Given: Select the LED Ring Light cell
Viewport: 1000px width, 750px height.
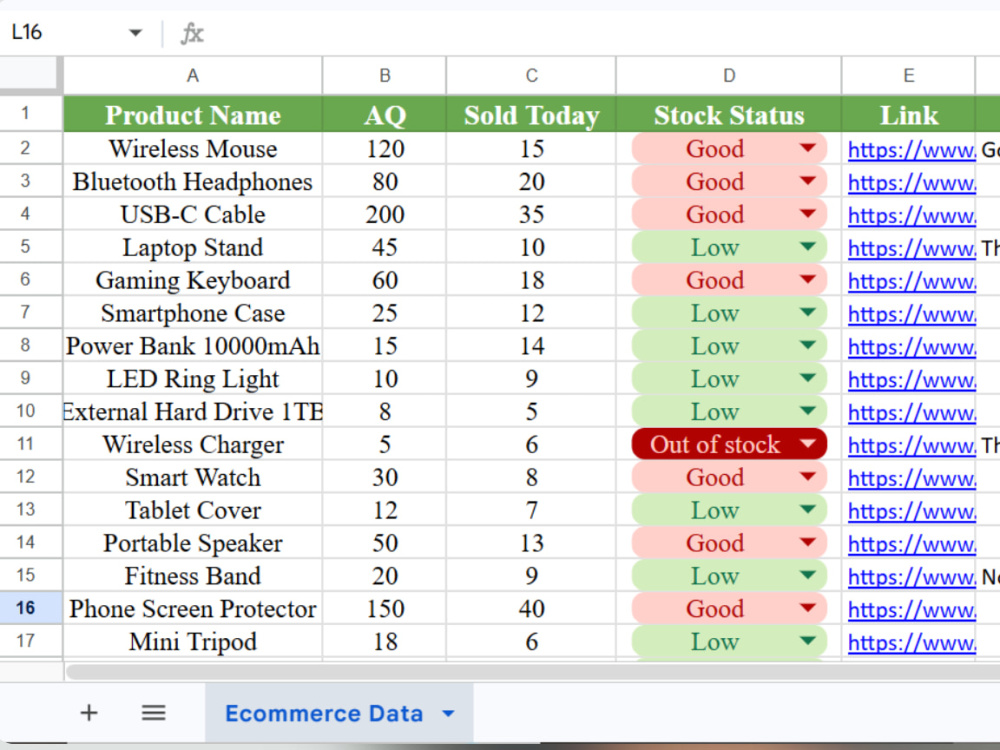Looking at the screenshot, I should tap(193, 378).
